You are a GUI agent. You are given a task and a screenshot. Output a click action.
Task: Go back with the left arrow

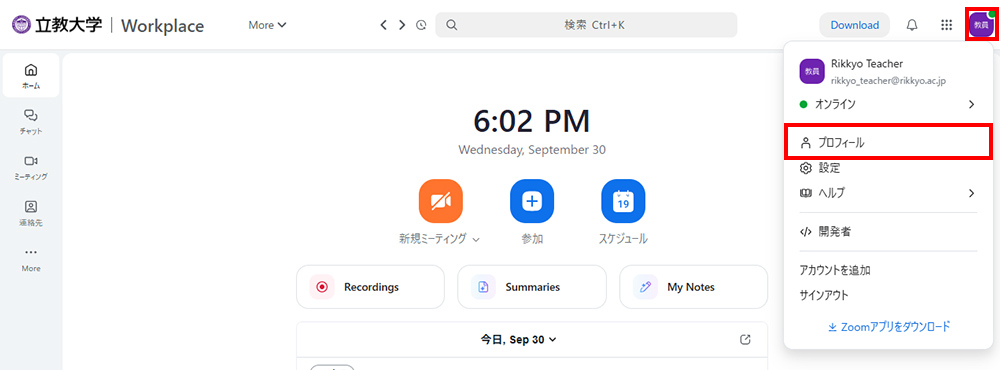point(383,25)
